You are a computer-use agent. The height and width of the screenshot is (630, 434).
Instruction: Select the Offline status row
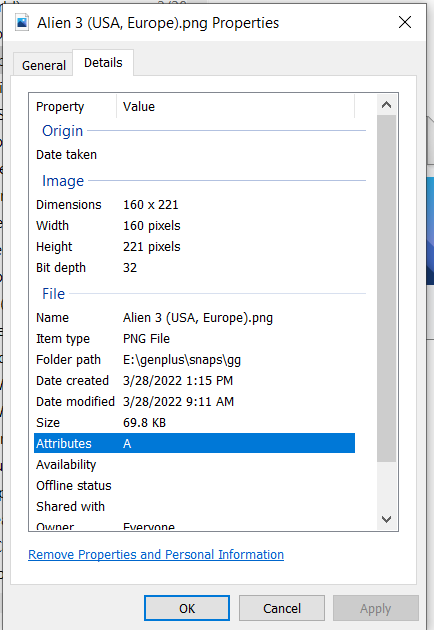tap(194, 485)
